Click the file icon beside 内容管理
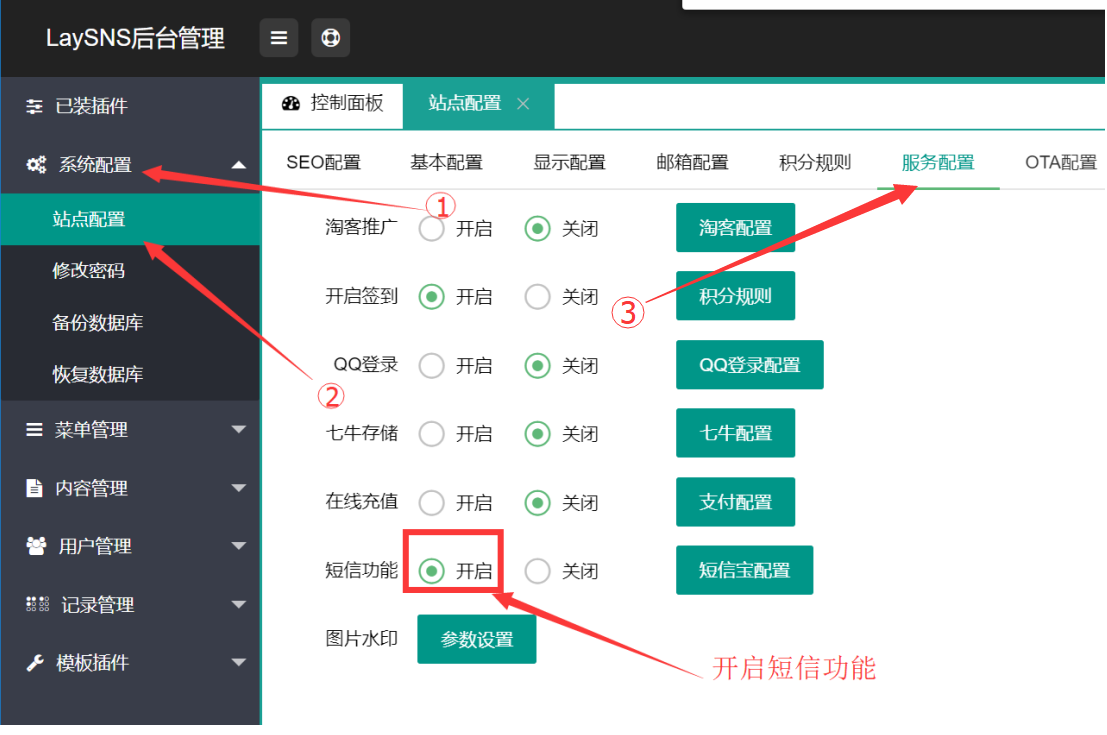Screen dimensions: 1107x735 pos(35,488)
